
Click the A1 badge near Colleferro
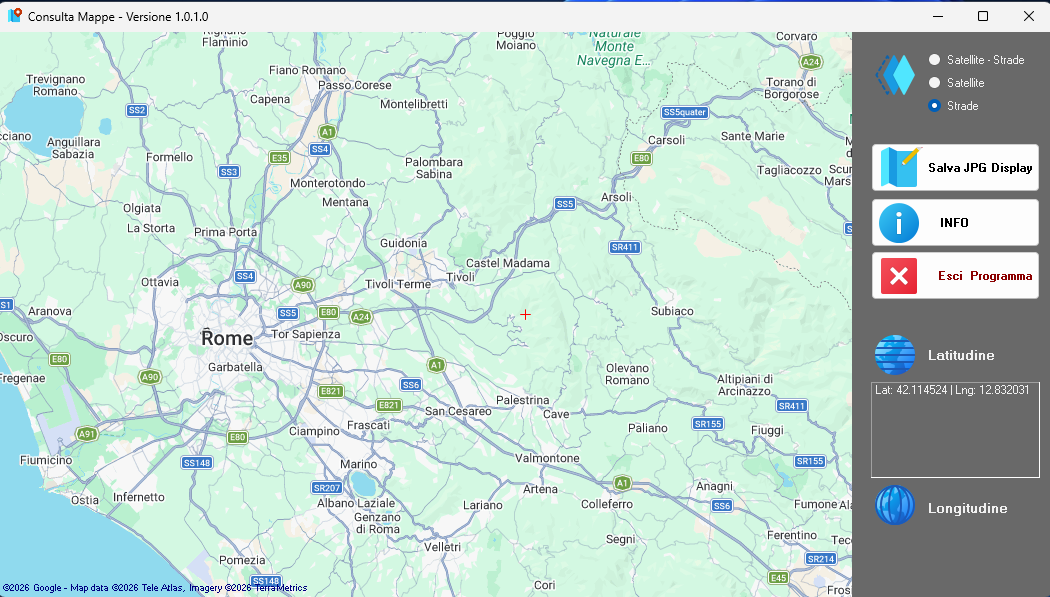(x=622, y=483)
